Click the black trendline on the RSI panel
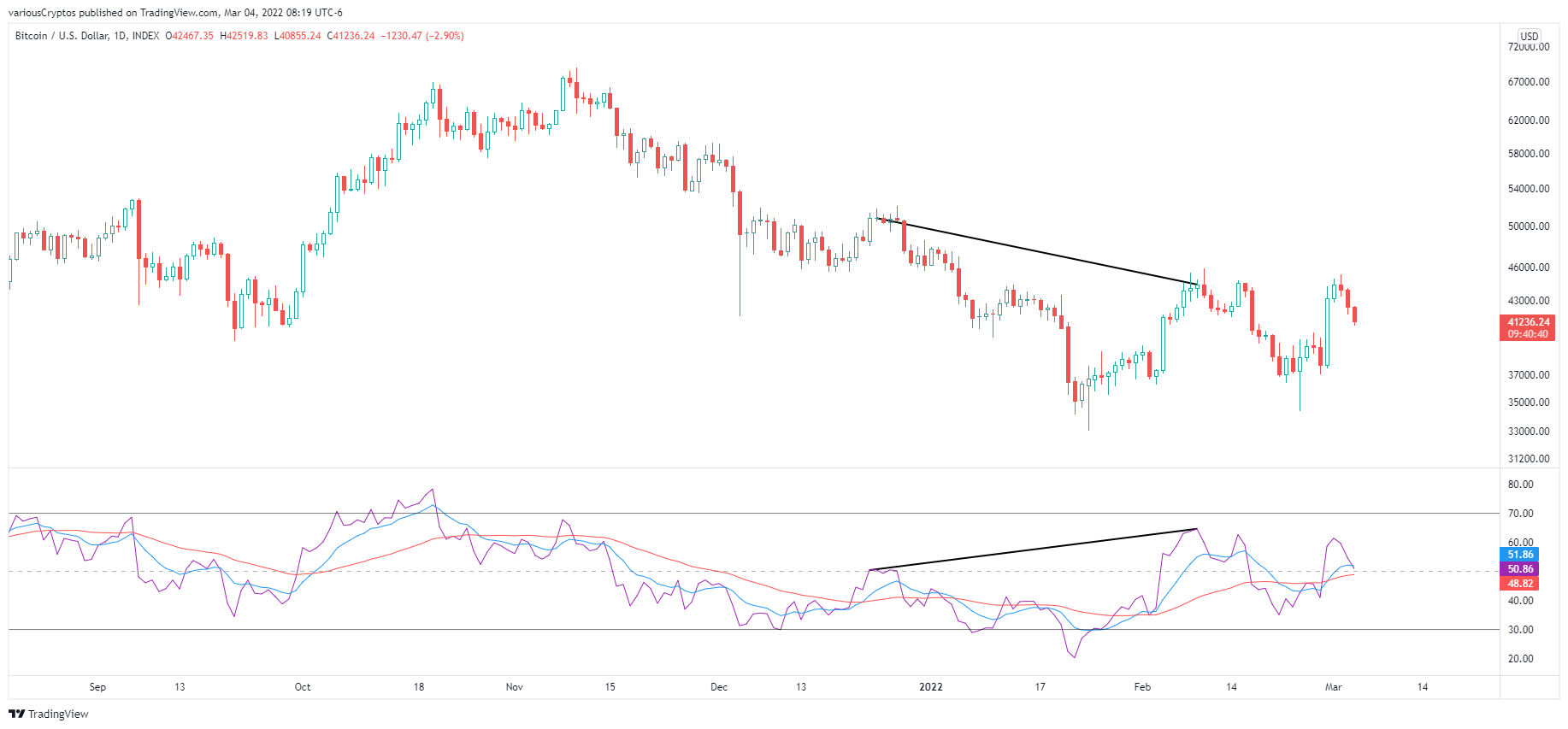Image resolution: width=1568 pixels, height=729 pixels. point(1033,550)
